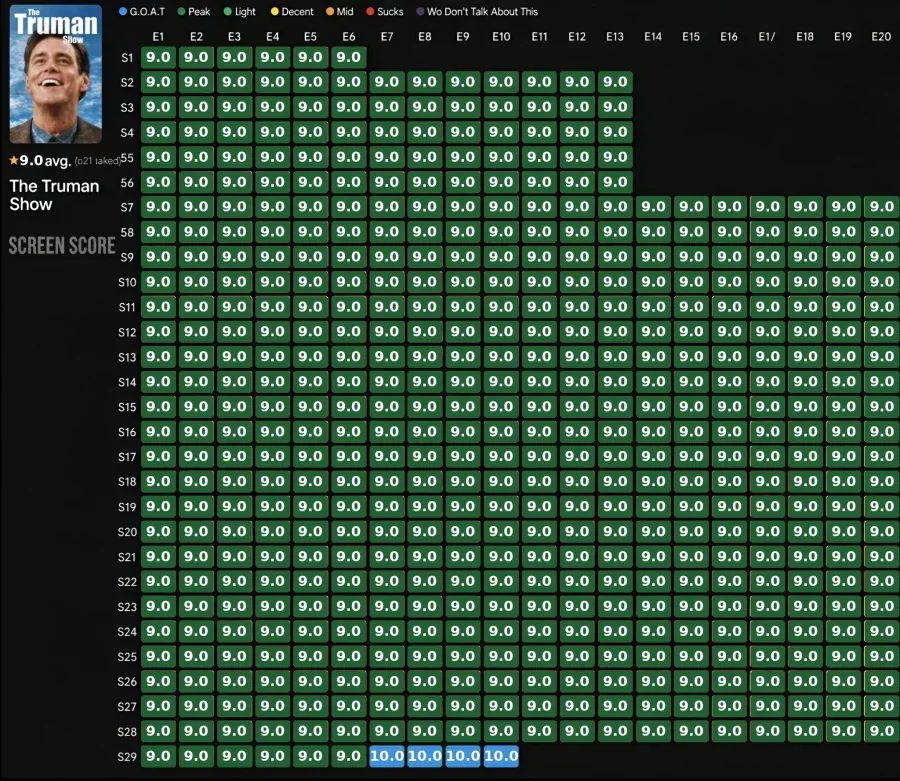Click the purple Don't Talk About This dot

420,11
